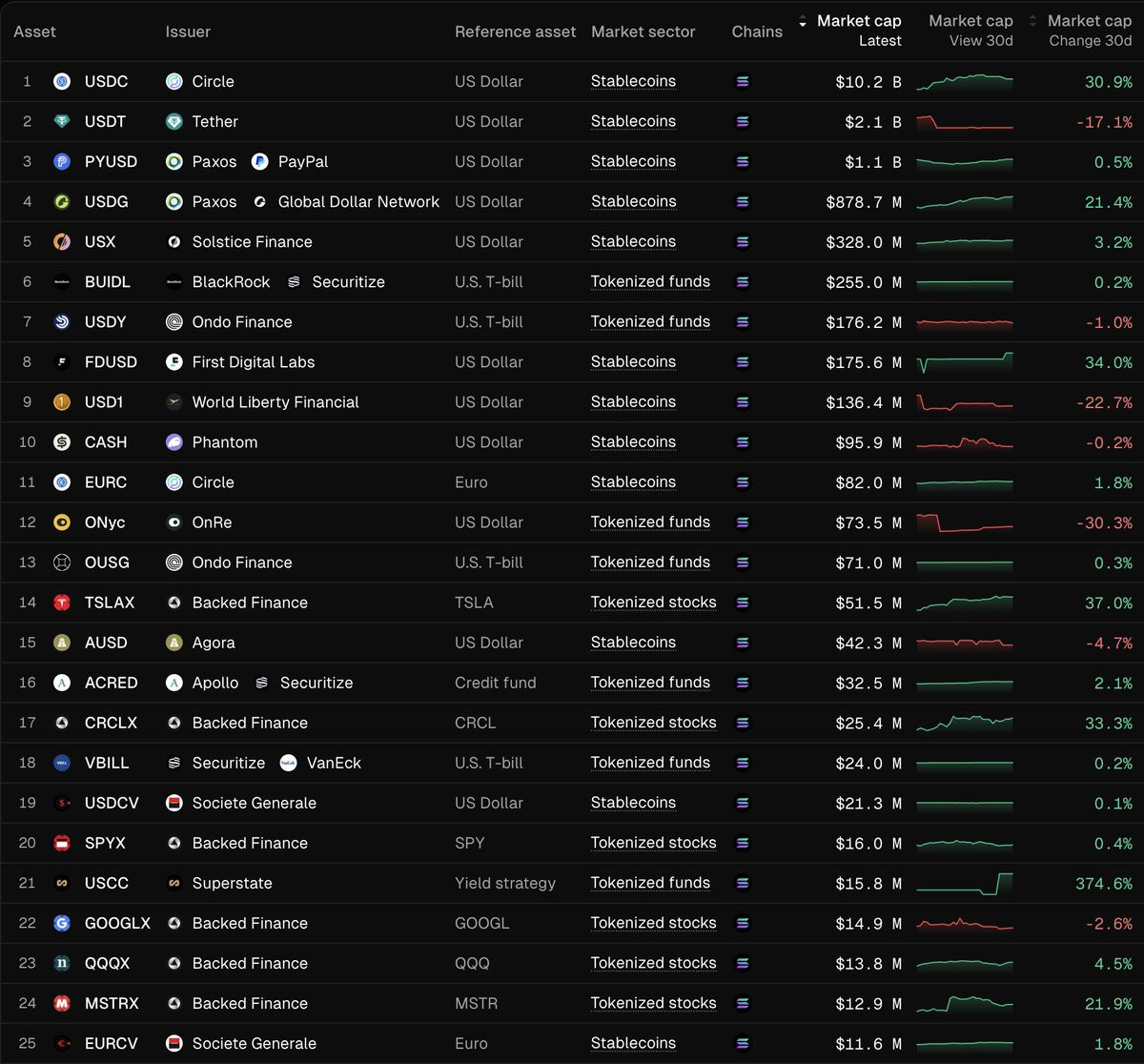
Task: Click the USDT Tether token icon
Action: click(x=62, y=122)
